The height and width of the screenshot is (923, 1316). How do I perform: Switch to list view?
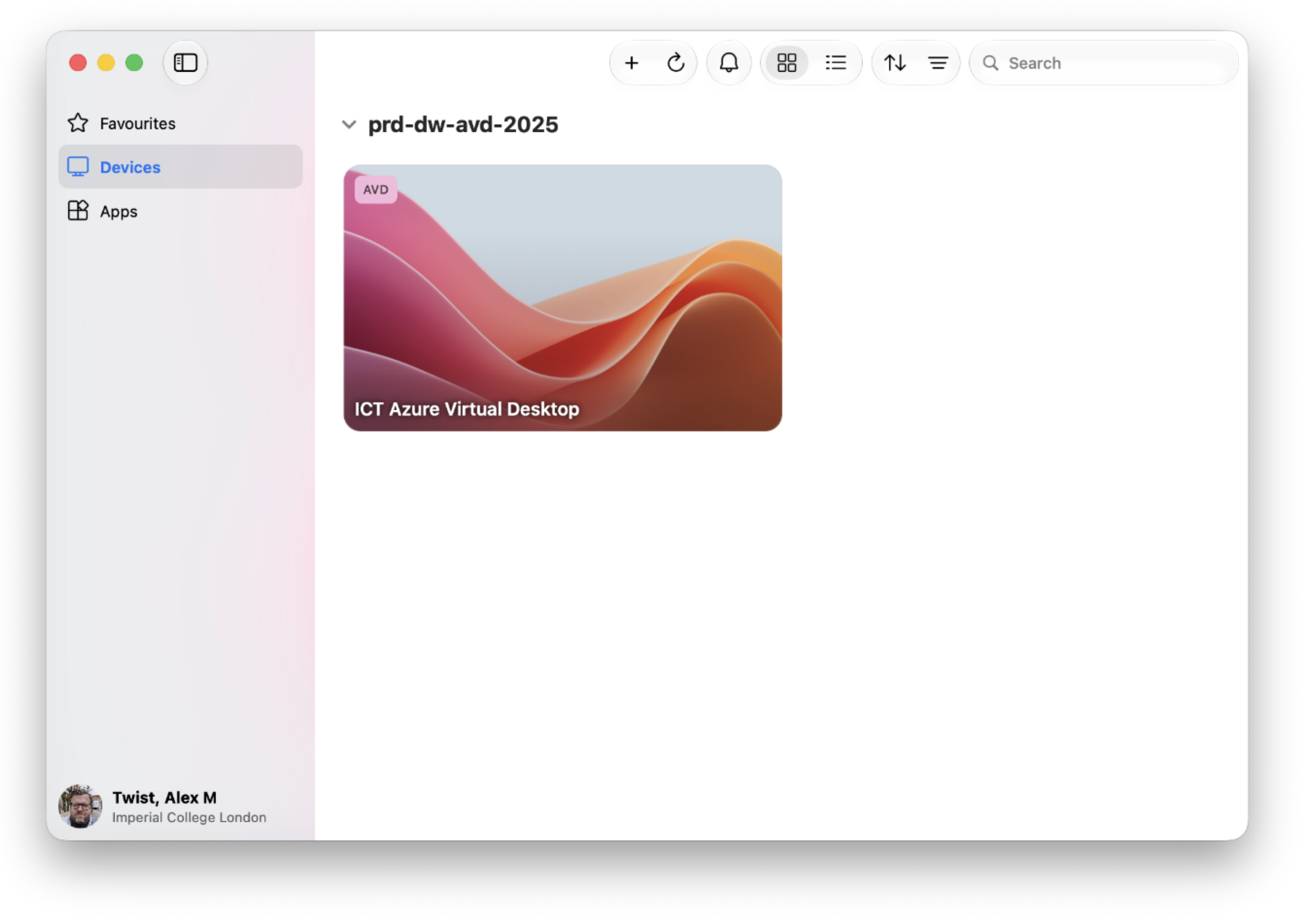tap(835, 62)
